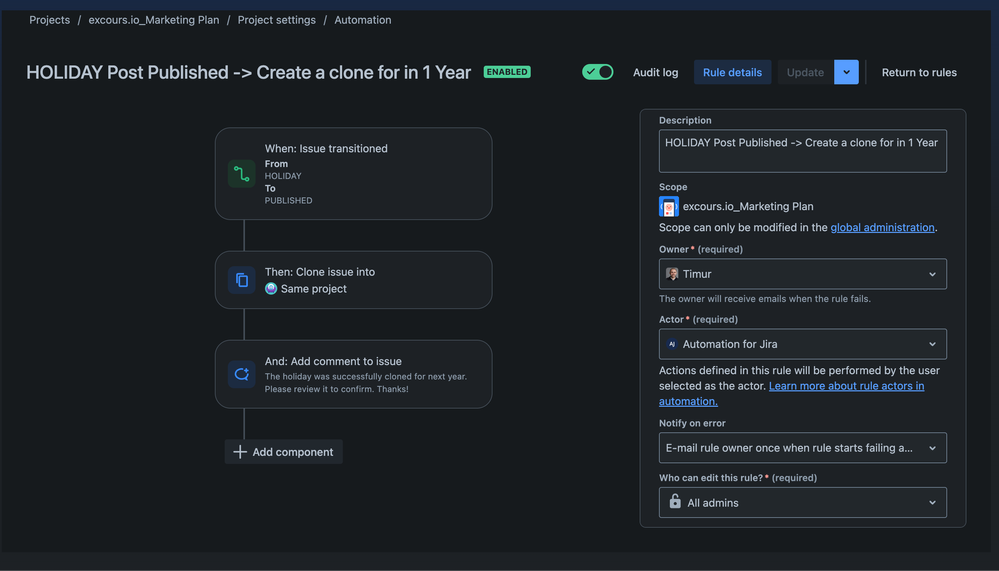Open the global administration link
The width and height of the screenshot is (999, 571).
(x=882, y=228)
